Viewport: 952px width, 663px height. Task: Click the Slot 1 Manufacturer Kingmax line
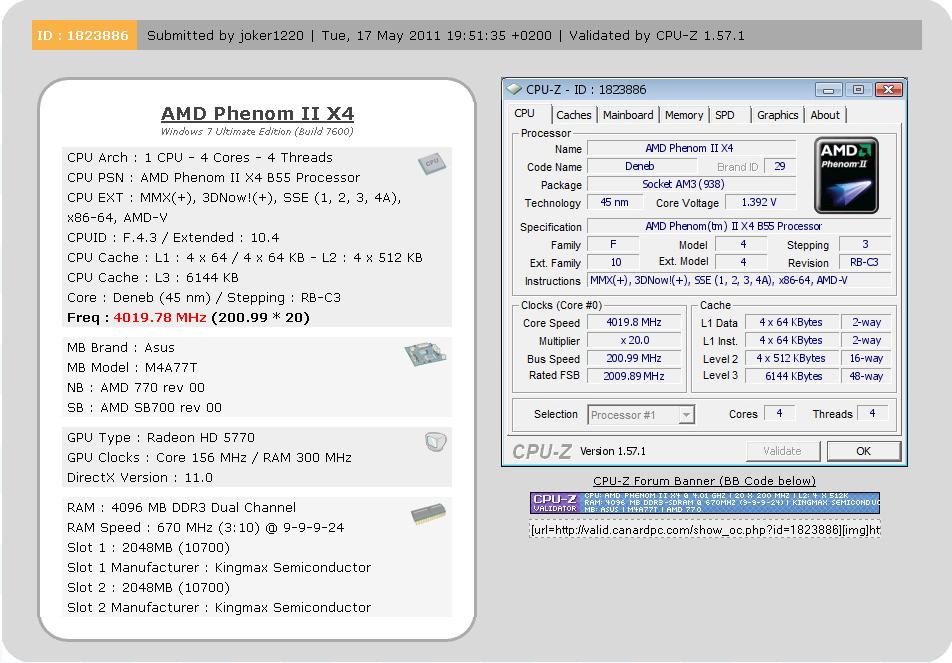[x=219, y=568]
